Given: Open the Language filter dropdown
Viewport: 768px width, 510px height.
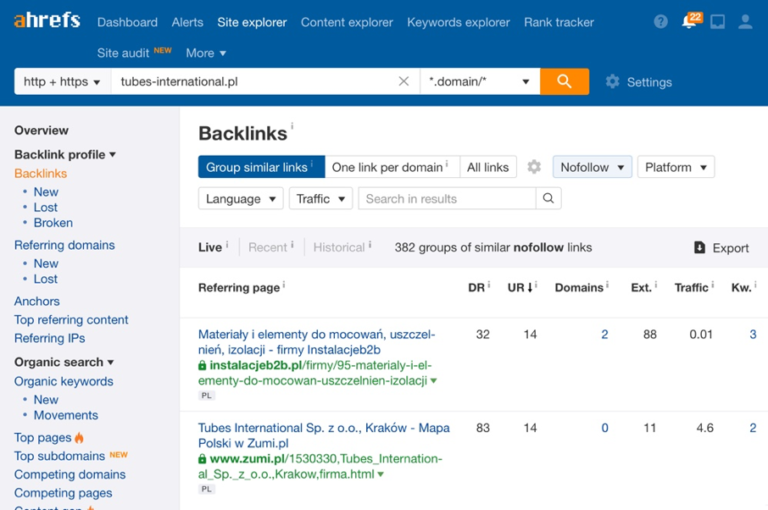Looking at the screenshot, I should click(240, 198).
